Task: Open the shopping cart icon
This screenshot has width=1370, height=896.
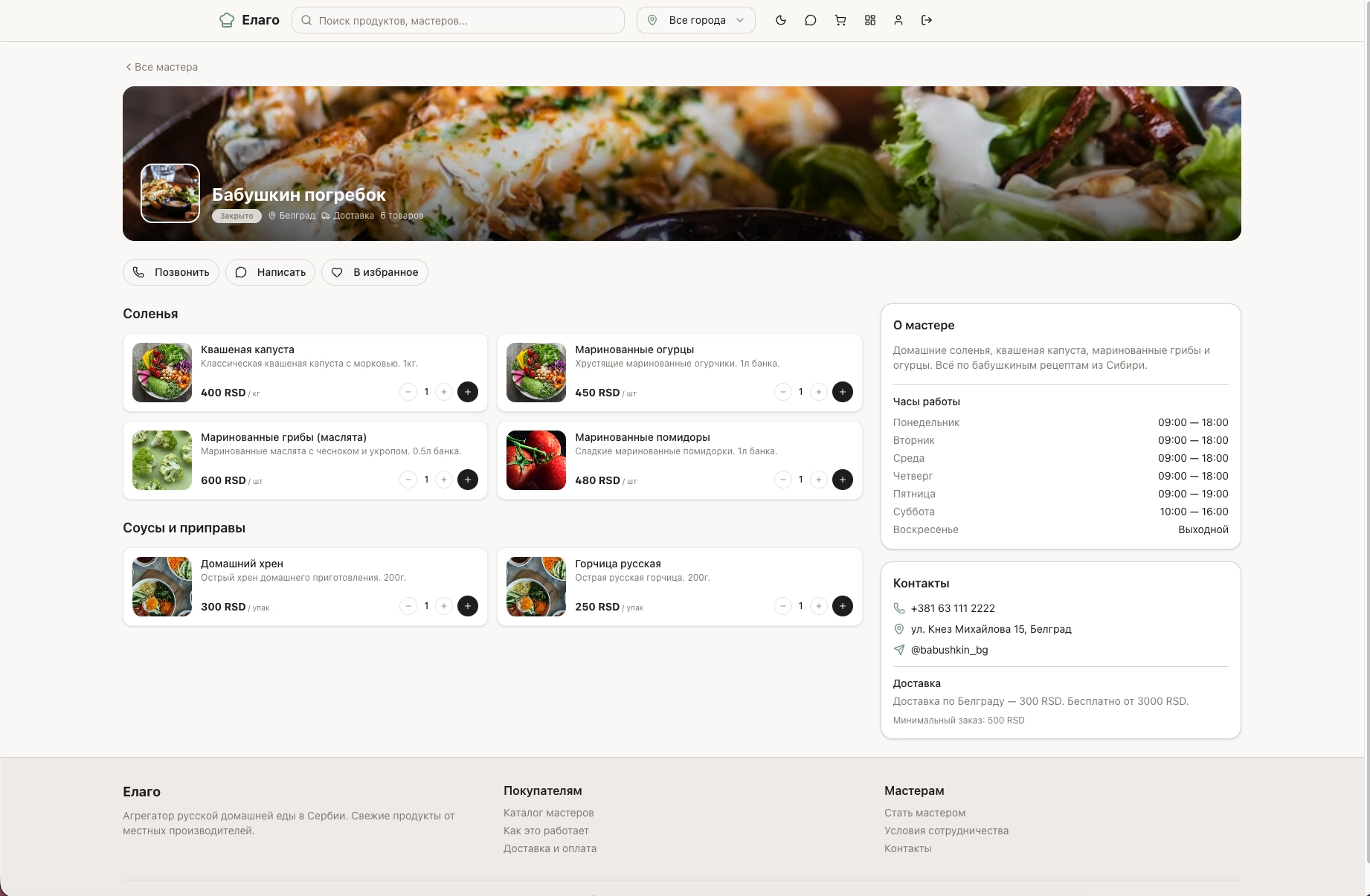Action: (x=840, y=20)
